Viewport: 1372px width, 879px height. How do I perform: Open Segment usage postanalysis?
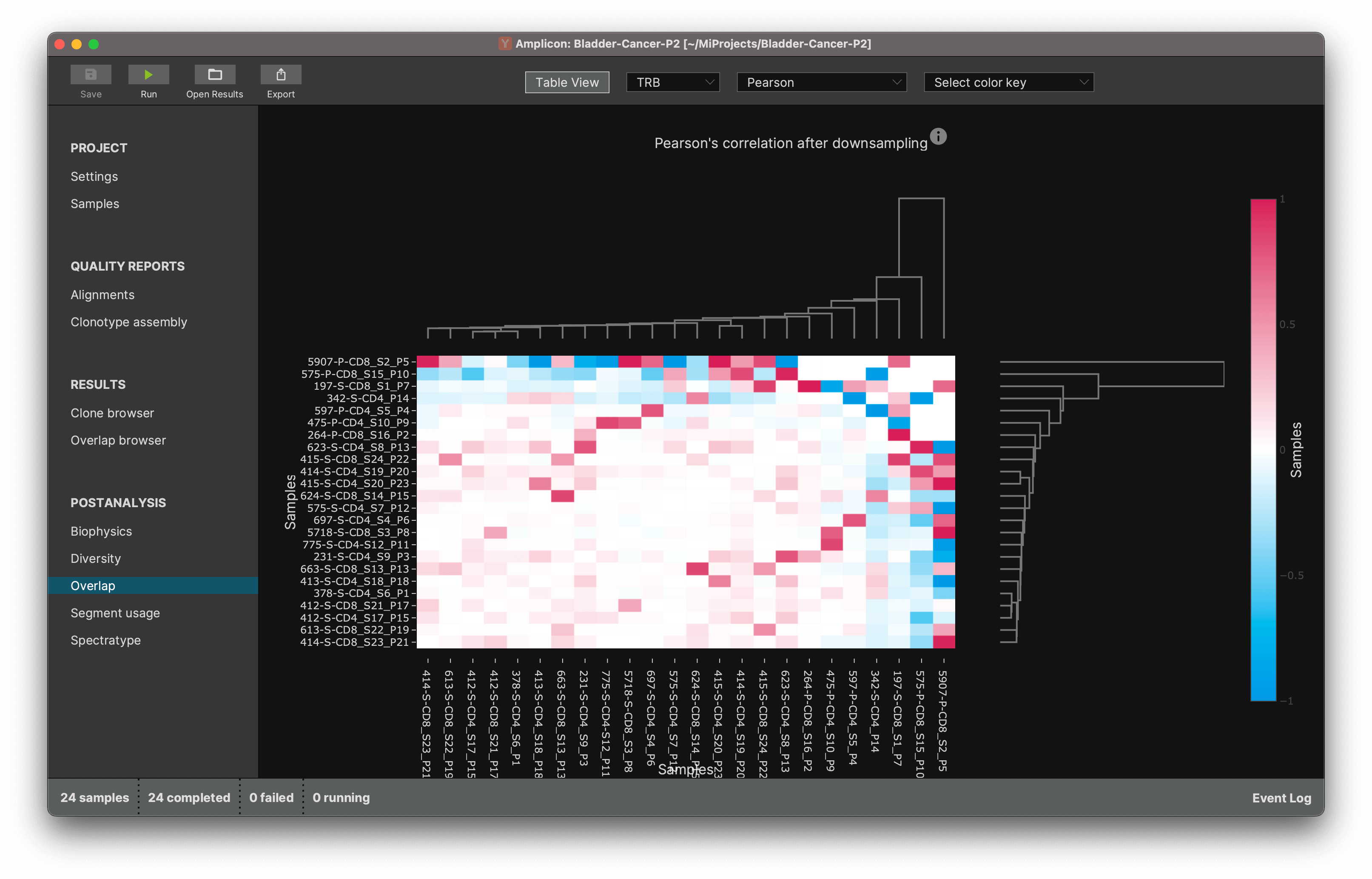(115, 613)
